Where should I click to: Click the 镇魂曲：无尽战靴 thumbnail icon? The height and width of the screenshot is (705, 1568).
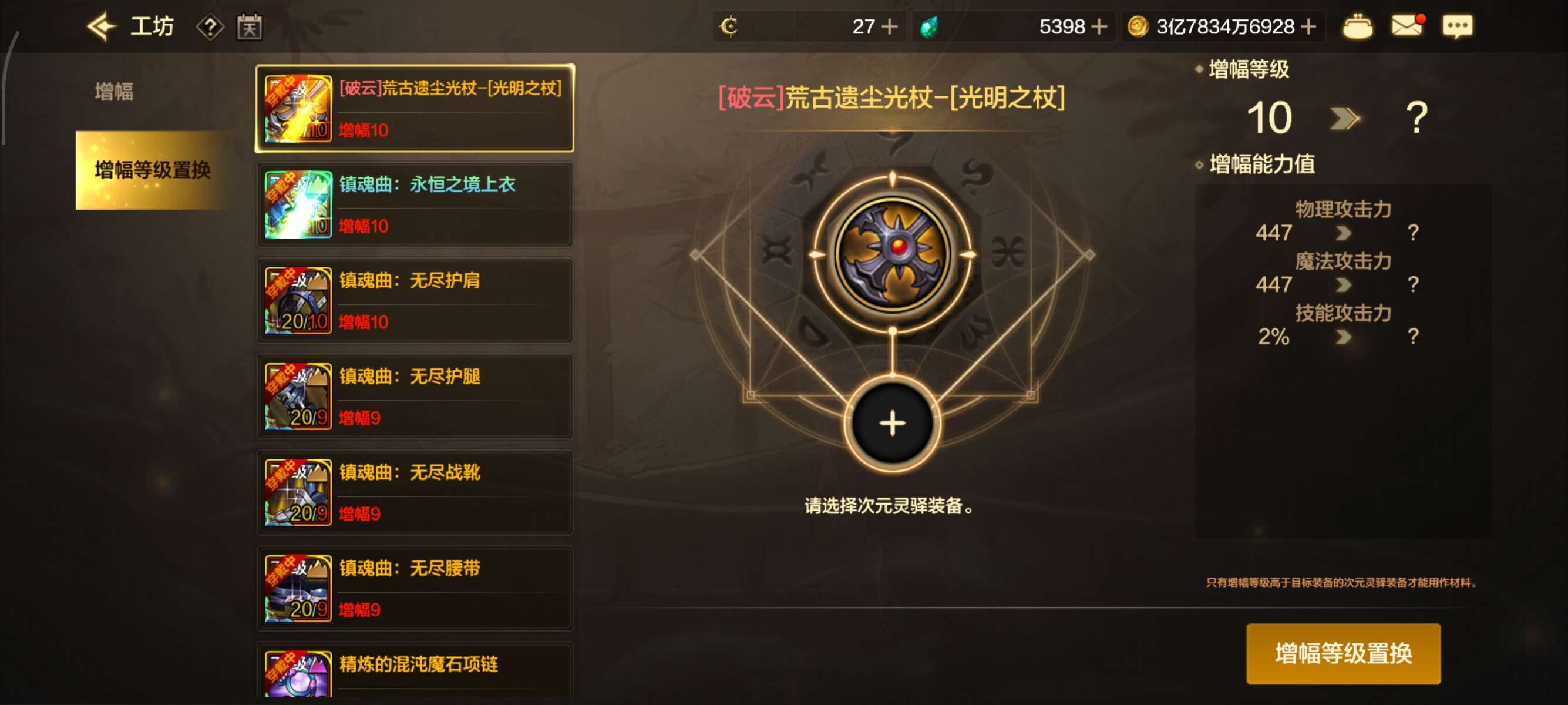(x=298, y=492)
